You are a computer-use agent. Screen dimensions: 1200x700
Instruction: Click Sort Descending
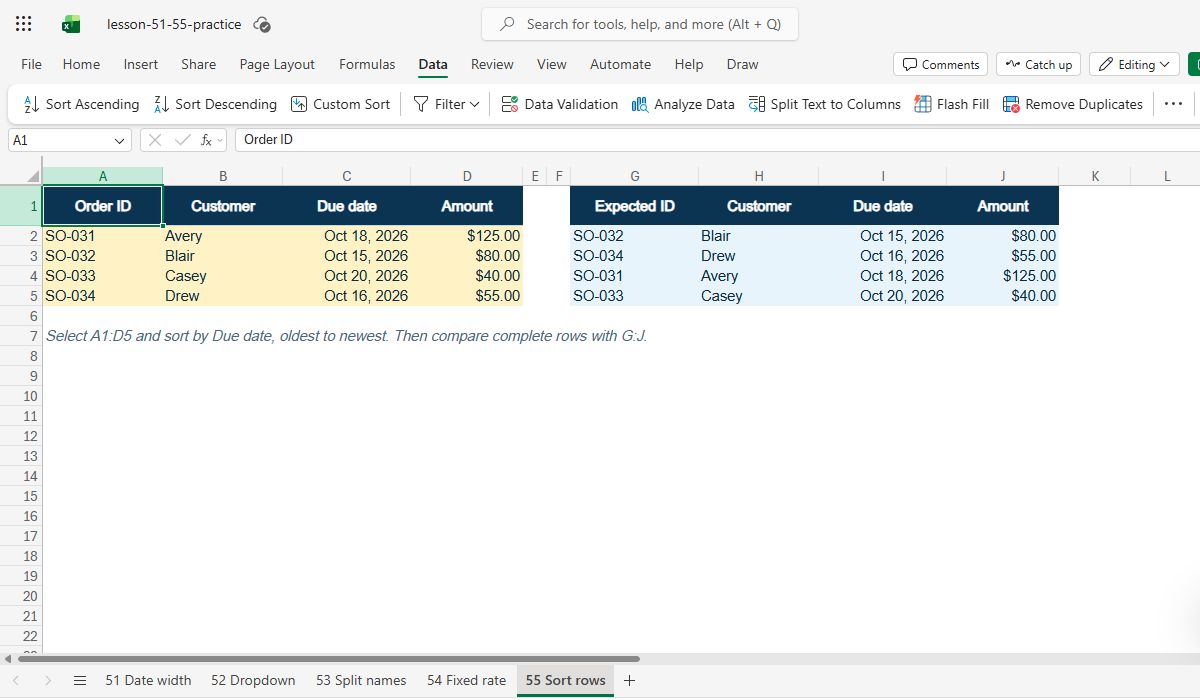tap(215, 104)
